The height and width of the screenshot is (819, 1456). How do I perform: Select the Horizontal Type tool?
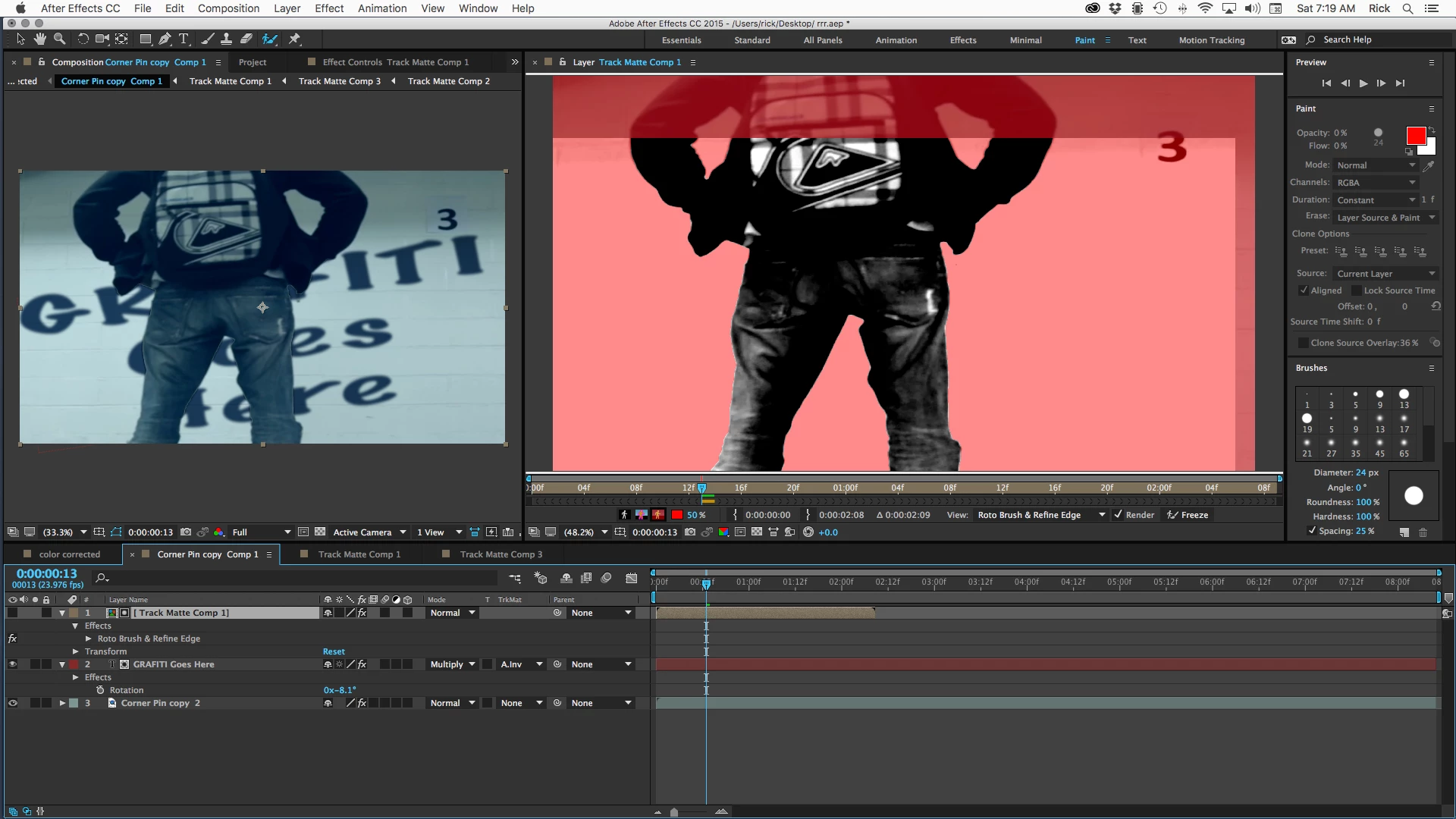point(184,39)
